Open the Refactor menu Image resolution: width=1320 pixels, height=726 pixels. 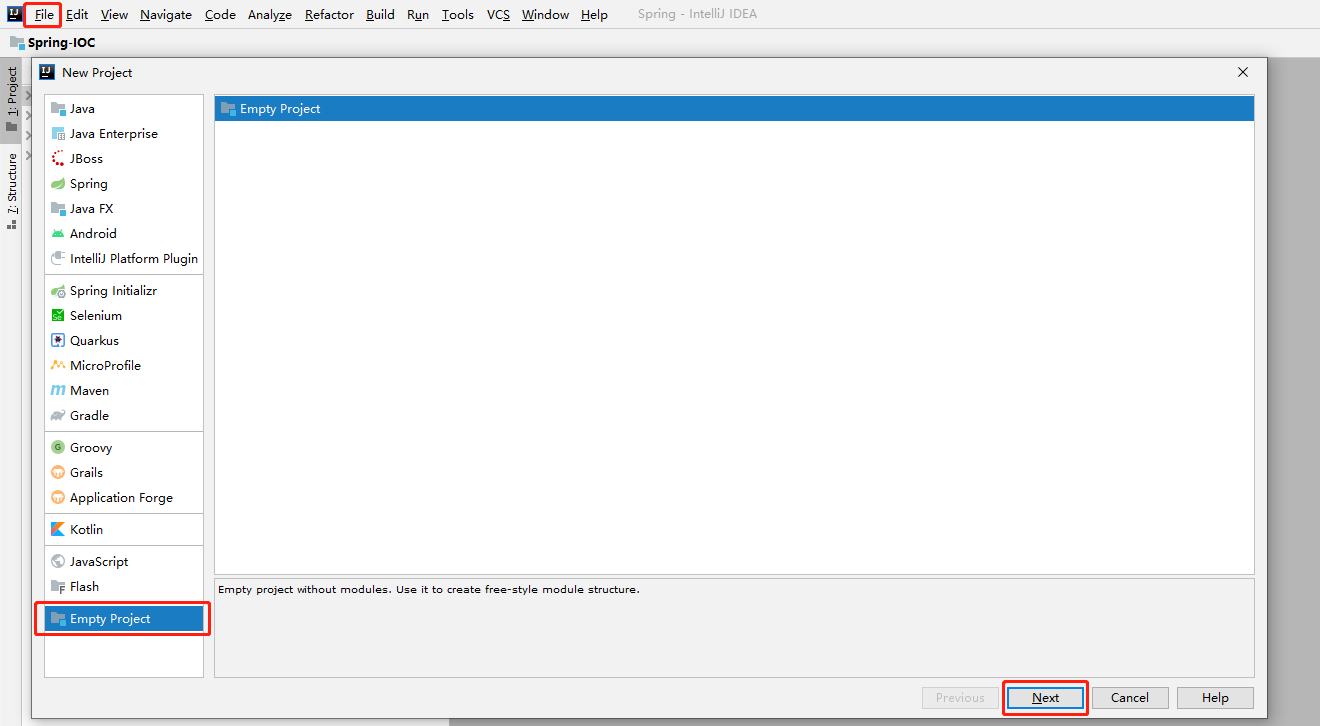point(329,15)
